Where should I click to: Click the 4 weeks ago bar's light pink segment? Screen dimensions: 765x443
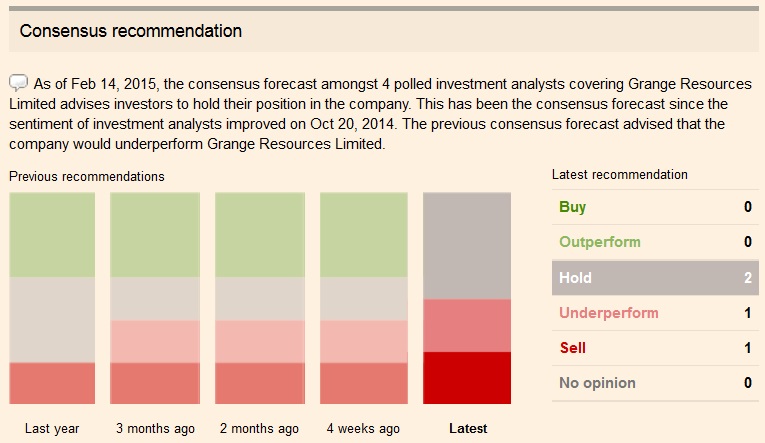coord(363,341)
